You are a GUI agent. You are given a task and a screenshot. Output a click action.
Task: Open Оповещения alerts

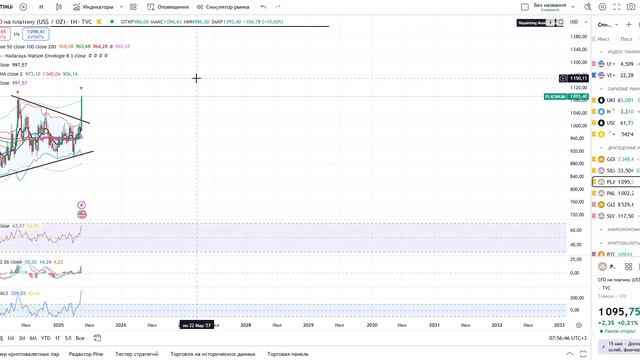(168, 7)
